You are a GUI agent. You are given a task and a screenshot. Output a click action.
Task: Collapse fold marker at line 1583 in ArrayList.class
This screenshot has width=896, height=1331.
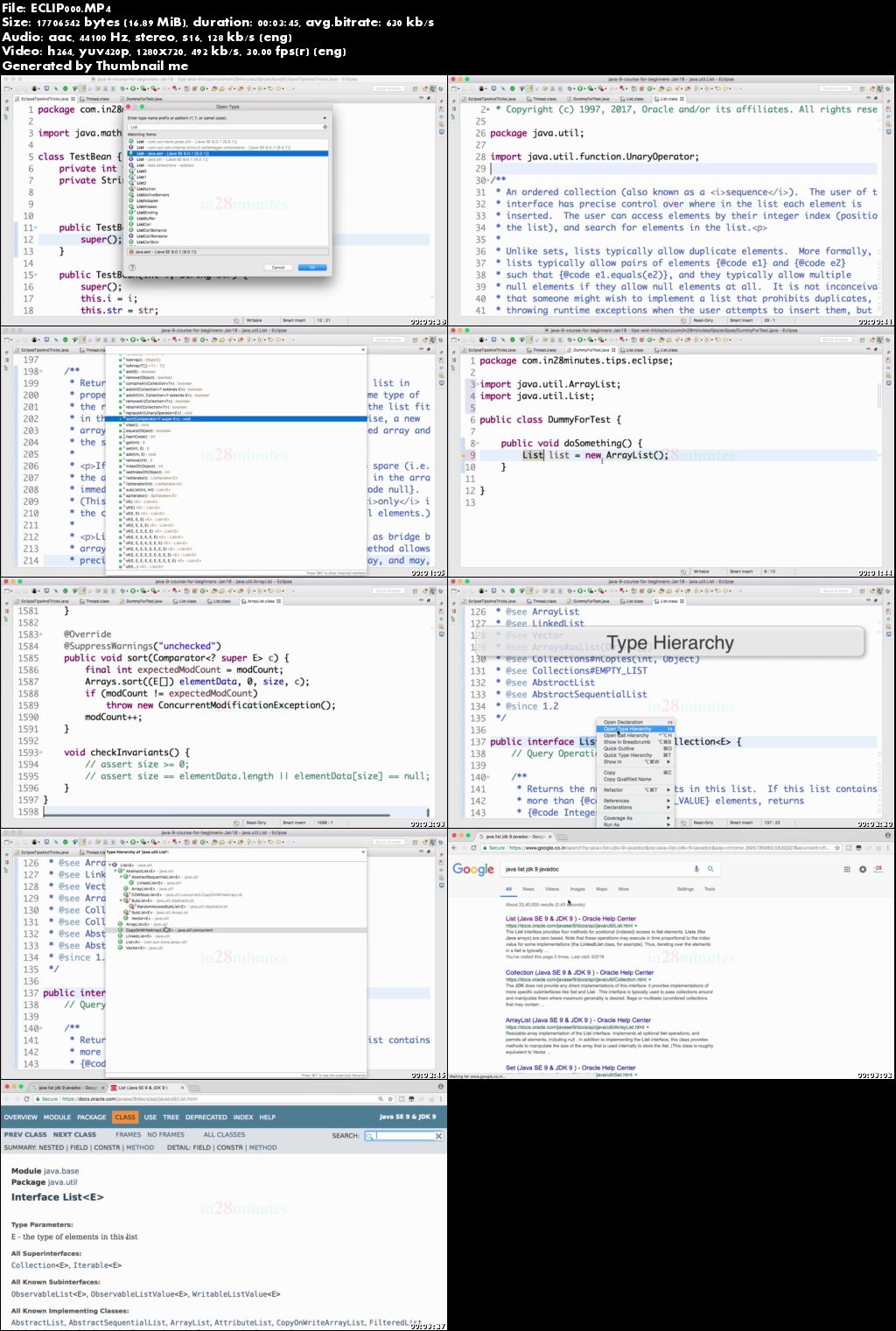pyautogui.click(x=40, y=634)
